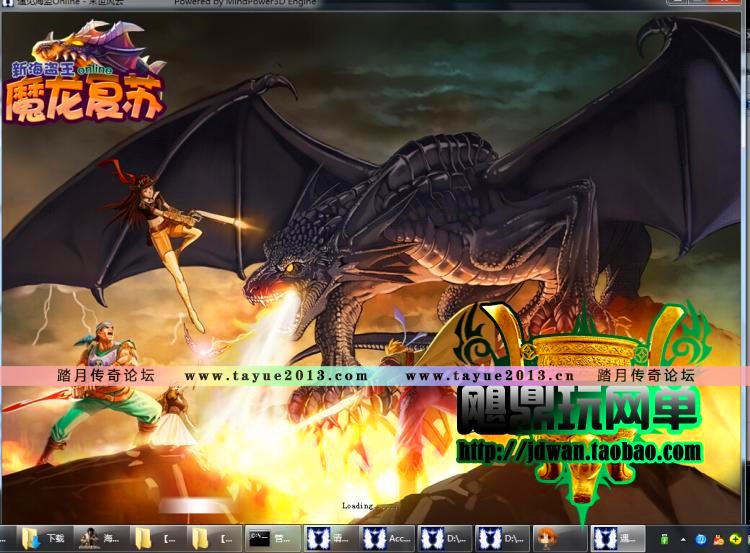The image size is (750, 553).
Task: Show hidden tray icons arrow
Action: [x=683, y=540]
